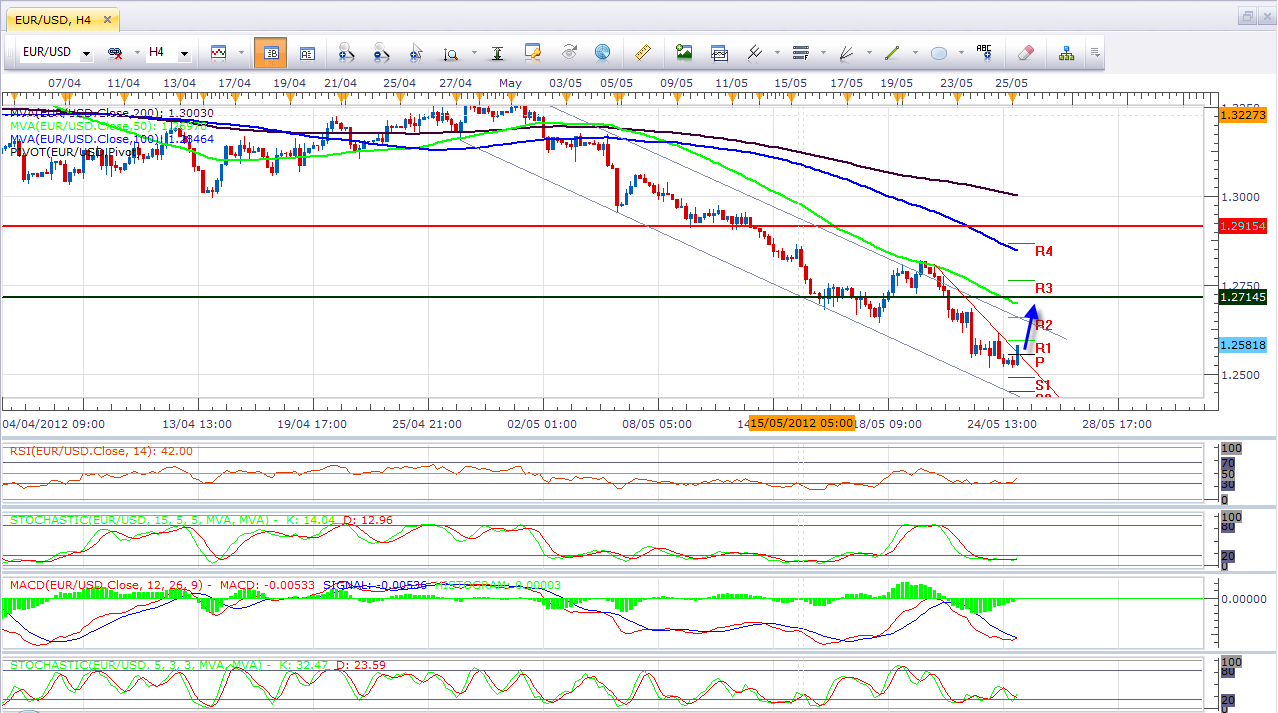Open the shape tool dropdown arrow

tap(960, 53)
